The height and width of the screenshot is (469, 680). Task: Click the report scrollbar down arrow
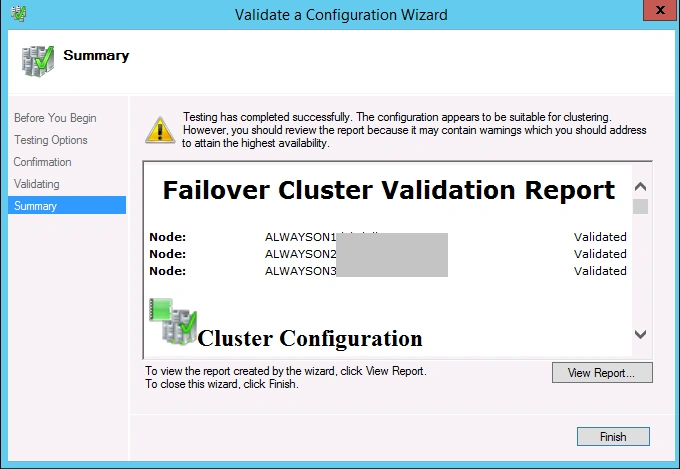click(641, 334)
